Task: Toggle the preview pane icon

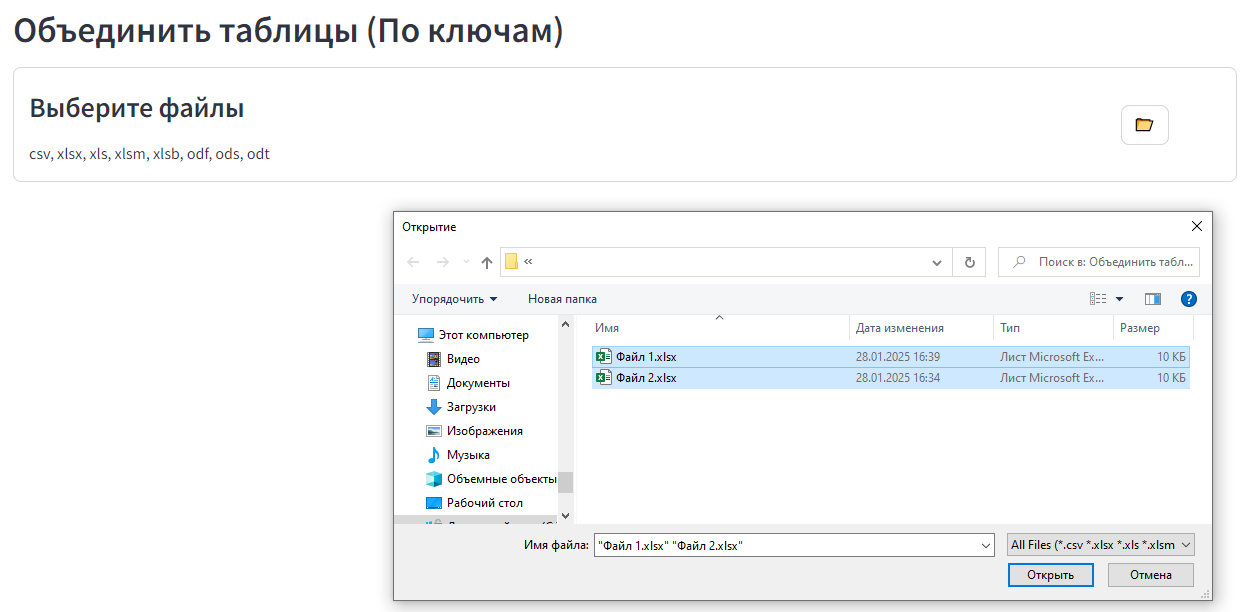Action: tap(1153, 299)
